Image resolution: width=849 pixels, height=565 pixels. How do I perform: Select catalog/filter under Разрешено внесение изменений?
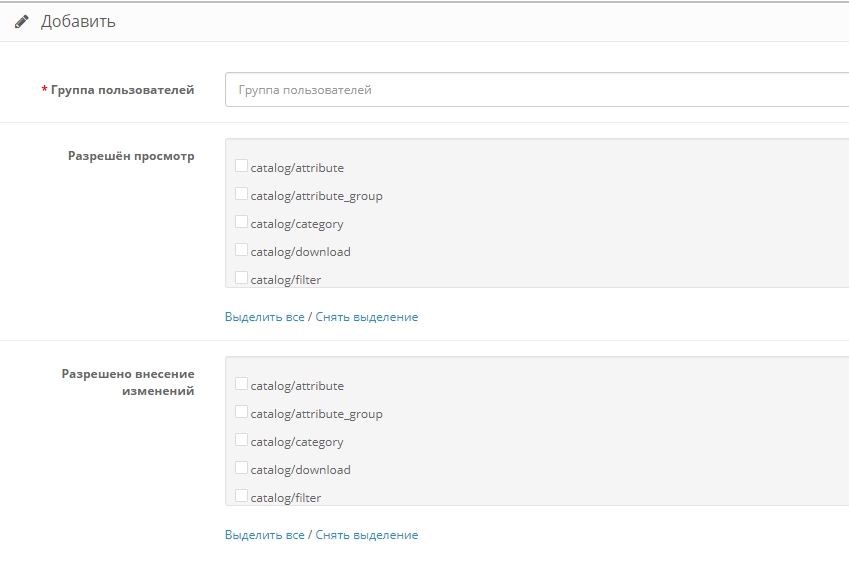241,495
